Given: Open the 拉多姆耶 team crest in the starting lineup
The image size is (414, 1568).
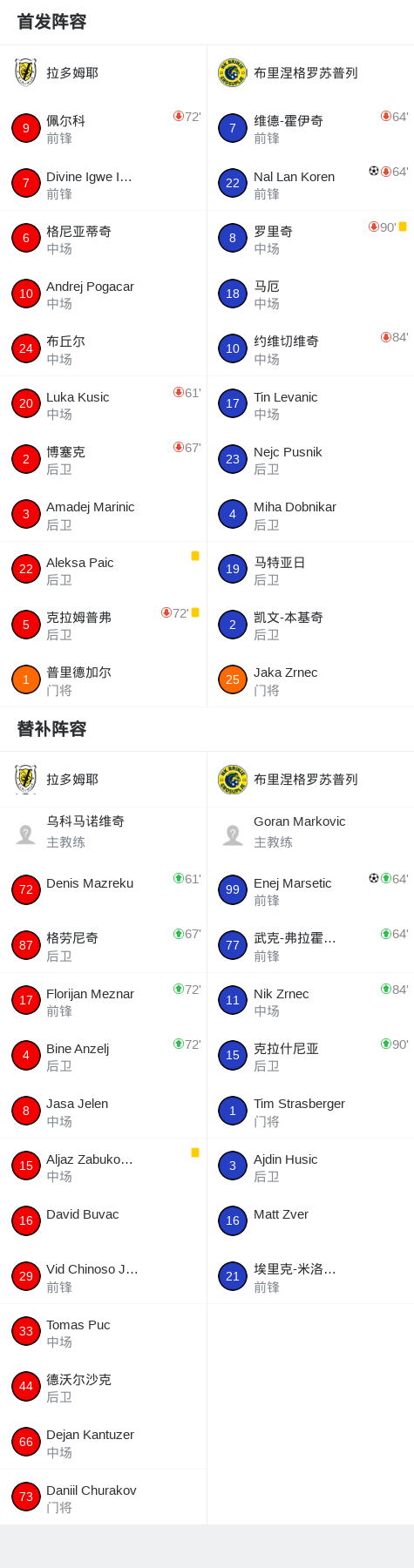Looking at the screenshot, I should coord(26,72).
